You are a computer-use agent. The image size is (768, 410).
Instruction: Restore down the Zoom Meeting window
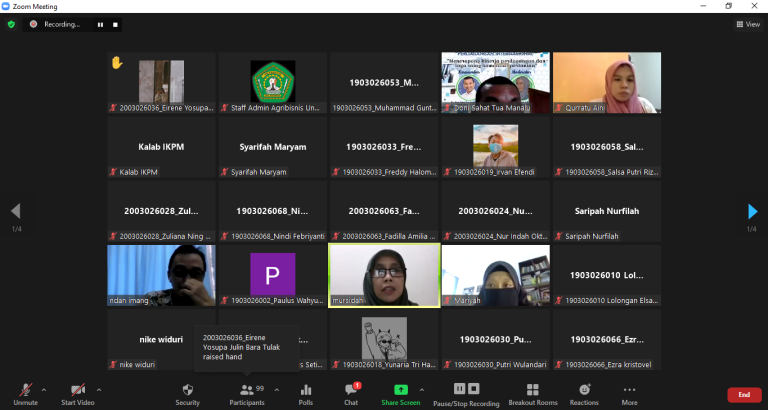(728, 6)
